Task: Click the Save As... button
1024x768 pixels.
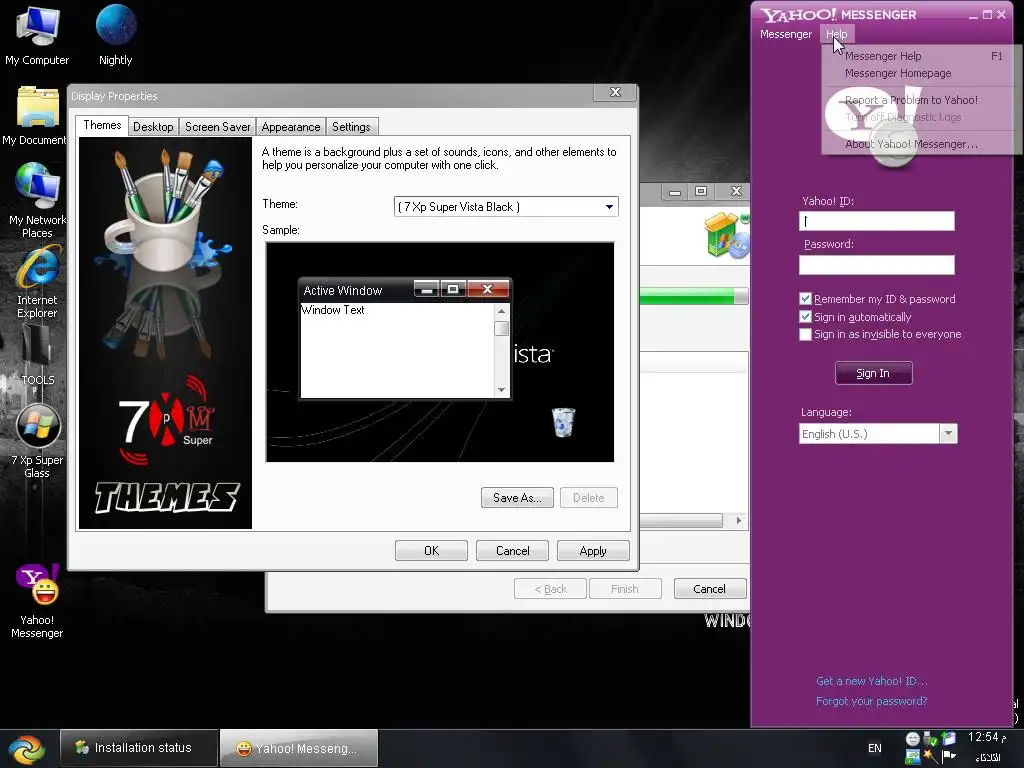Action: point(517,498)
